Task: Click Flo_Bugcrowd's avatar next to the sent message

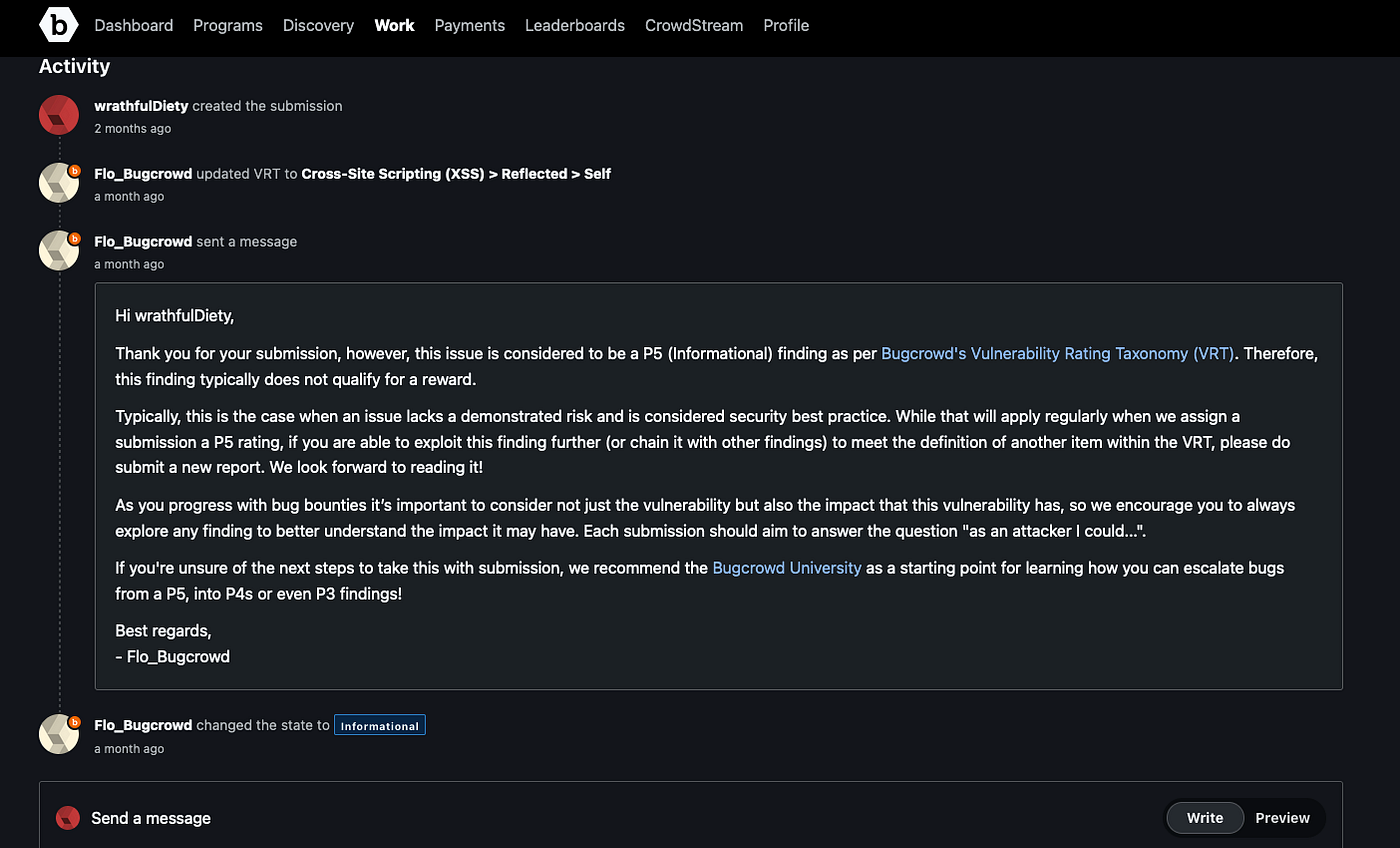Action: click(59, 251)
